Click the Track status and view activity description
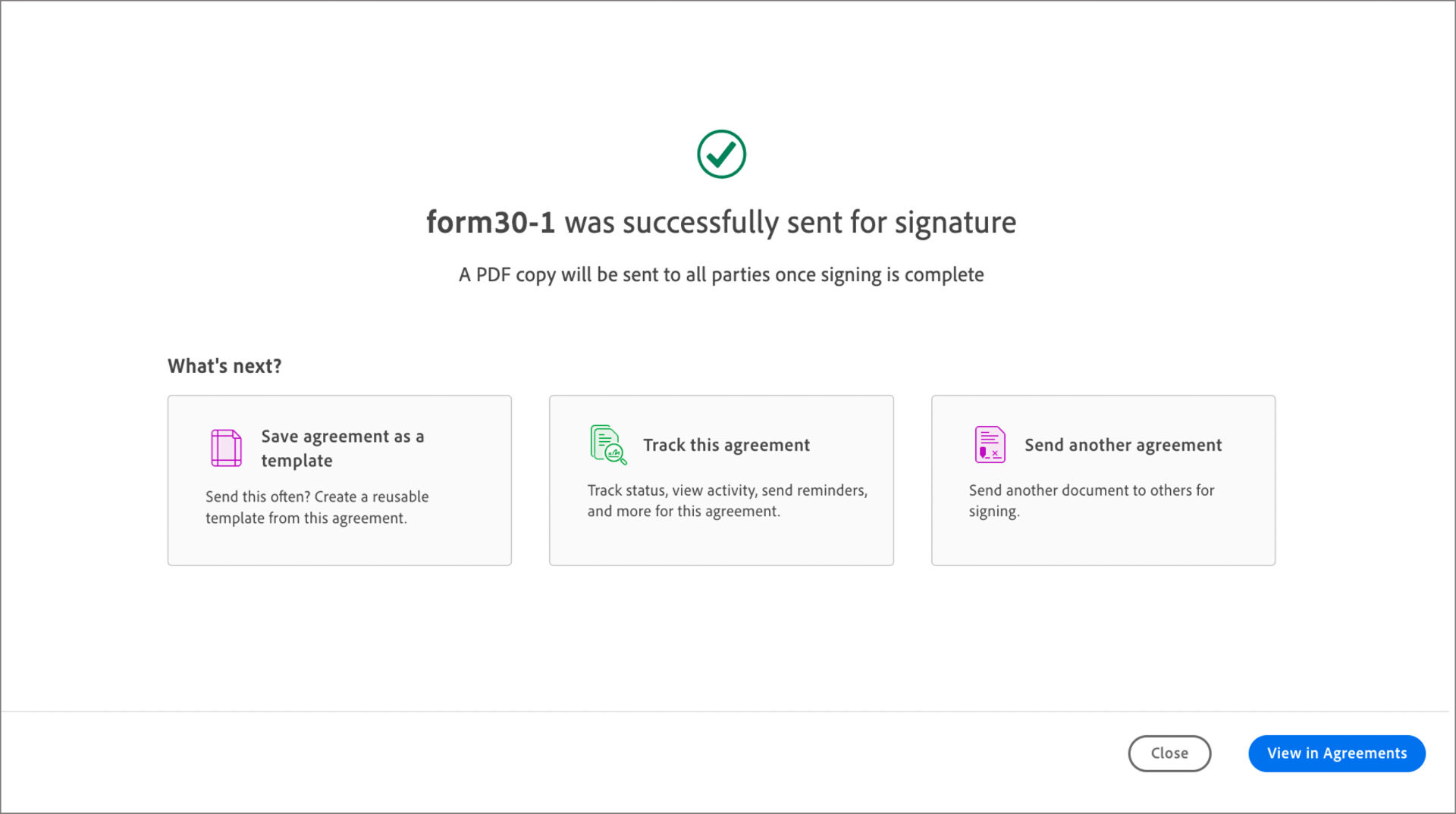The height and width of the screenshot is (814, 1456). (x=727, y=500)
